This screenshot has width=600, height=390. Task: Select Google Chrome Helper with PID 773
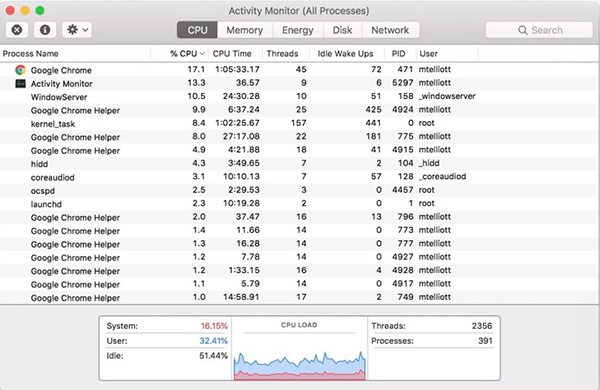pos(299,230)
